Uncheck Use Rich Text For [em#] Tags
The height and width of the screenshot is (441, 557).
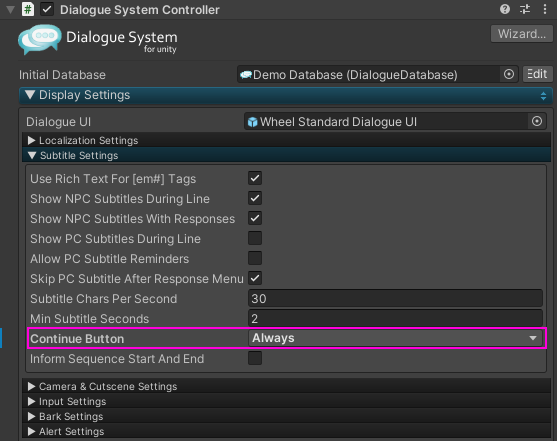[255, 178]
